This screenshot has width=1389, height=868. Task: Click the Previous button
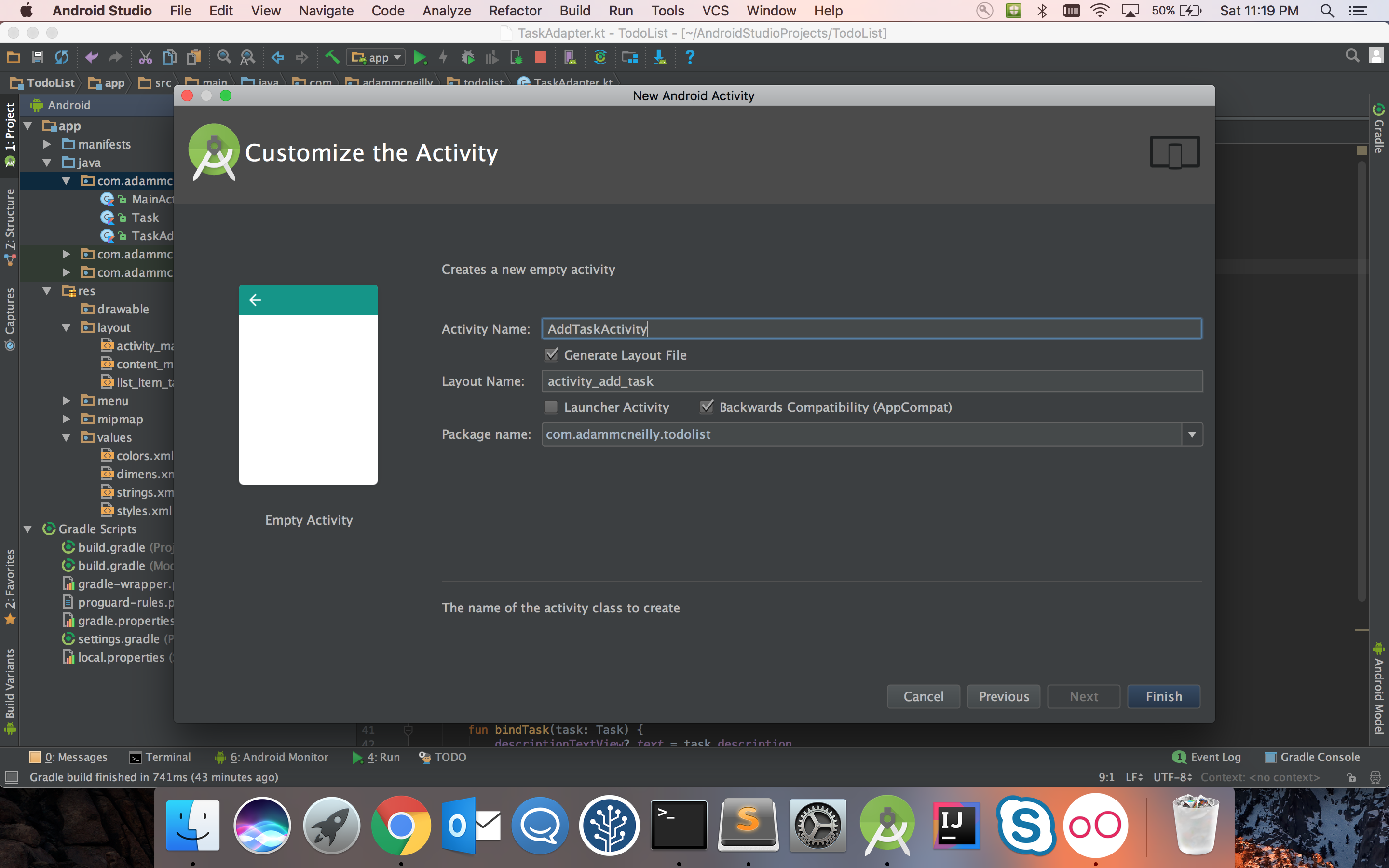click(1003, 696)
